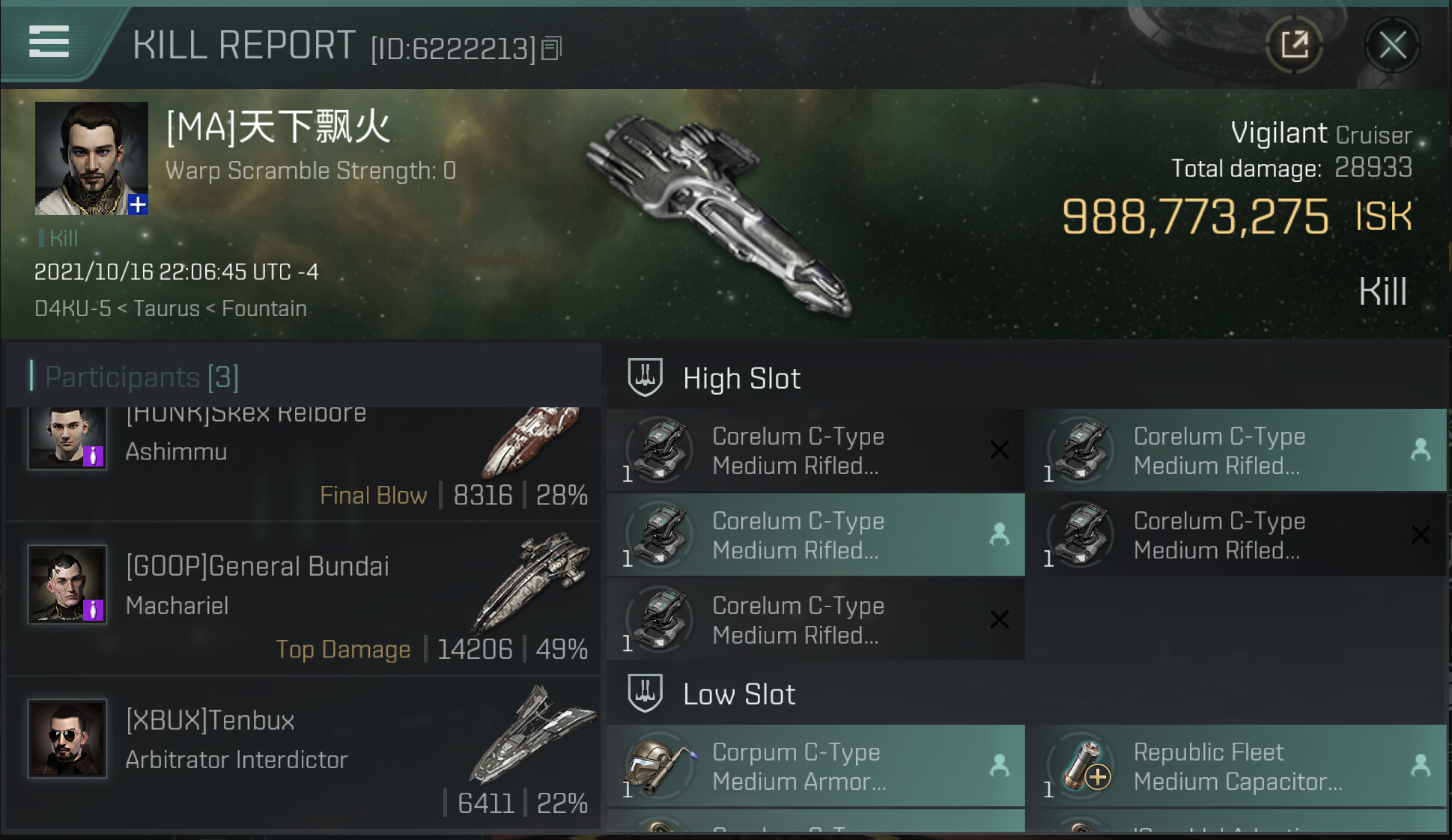Click the Low Slot shield icon
Viewport: 1452px width, 840px height.
[645, 693]
